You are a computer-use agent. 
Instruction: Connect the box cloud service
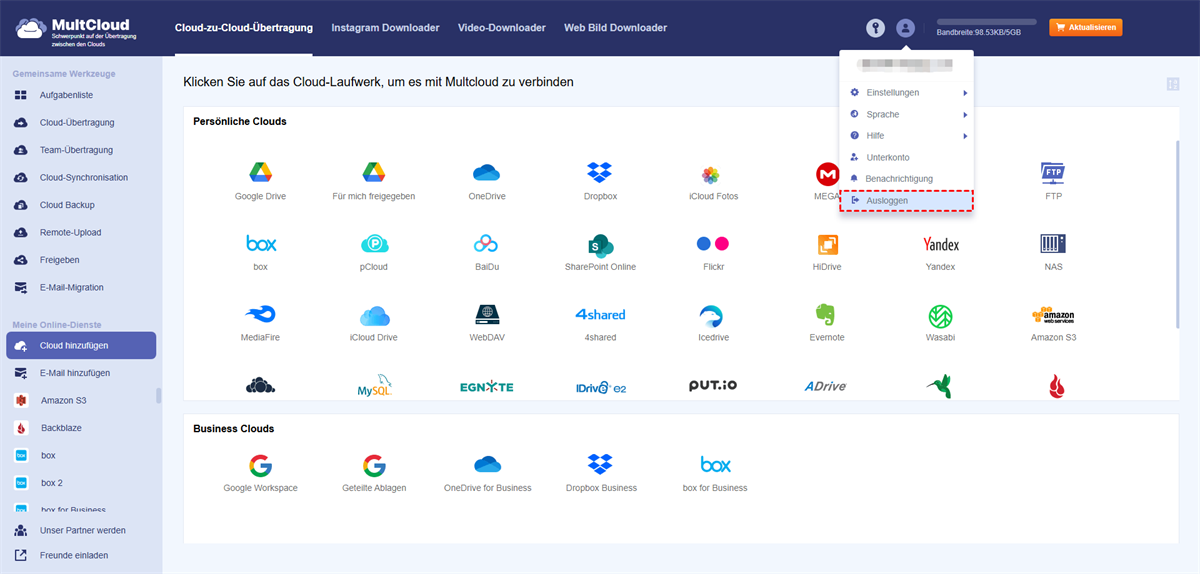point(261,243)
